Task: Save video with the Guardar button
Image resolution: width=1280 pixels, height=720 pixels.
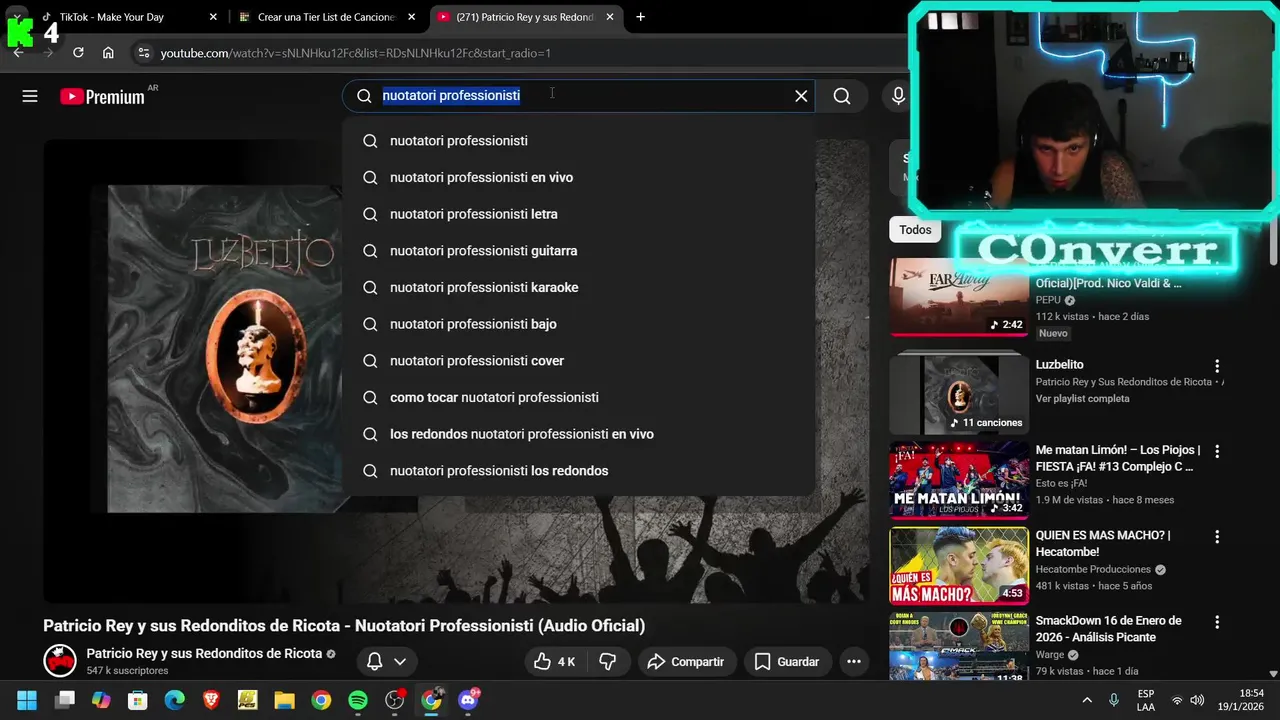Action: 787,662
